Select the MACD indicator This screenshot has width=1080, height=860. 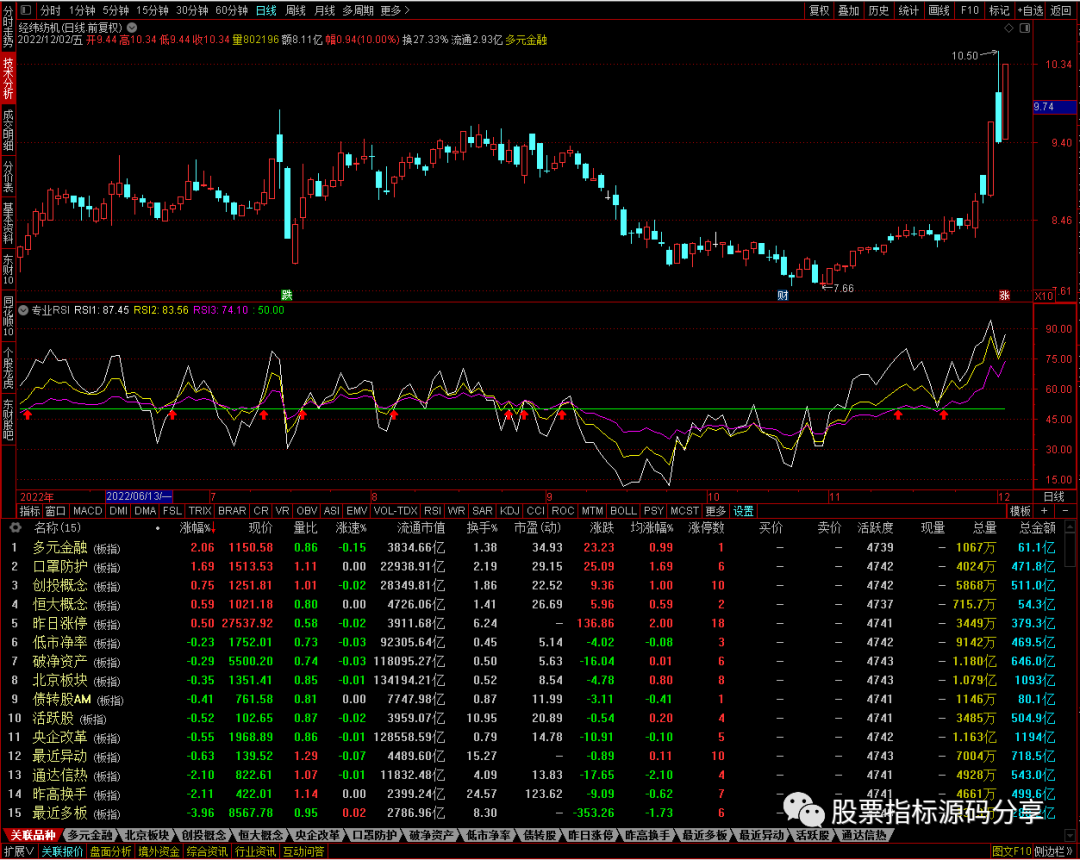(x=87, y=511)
